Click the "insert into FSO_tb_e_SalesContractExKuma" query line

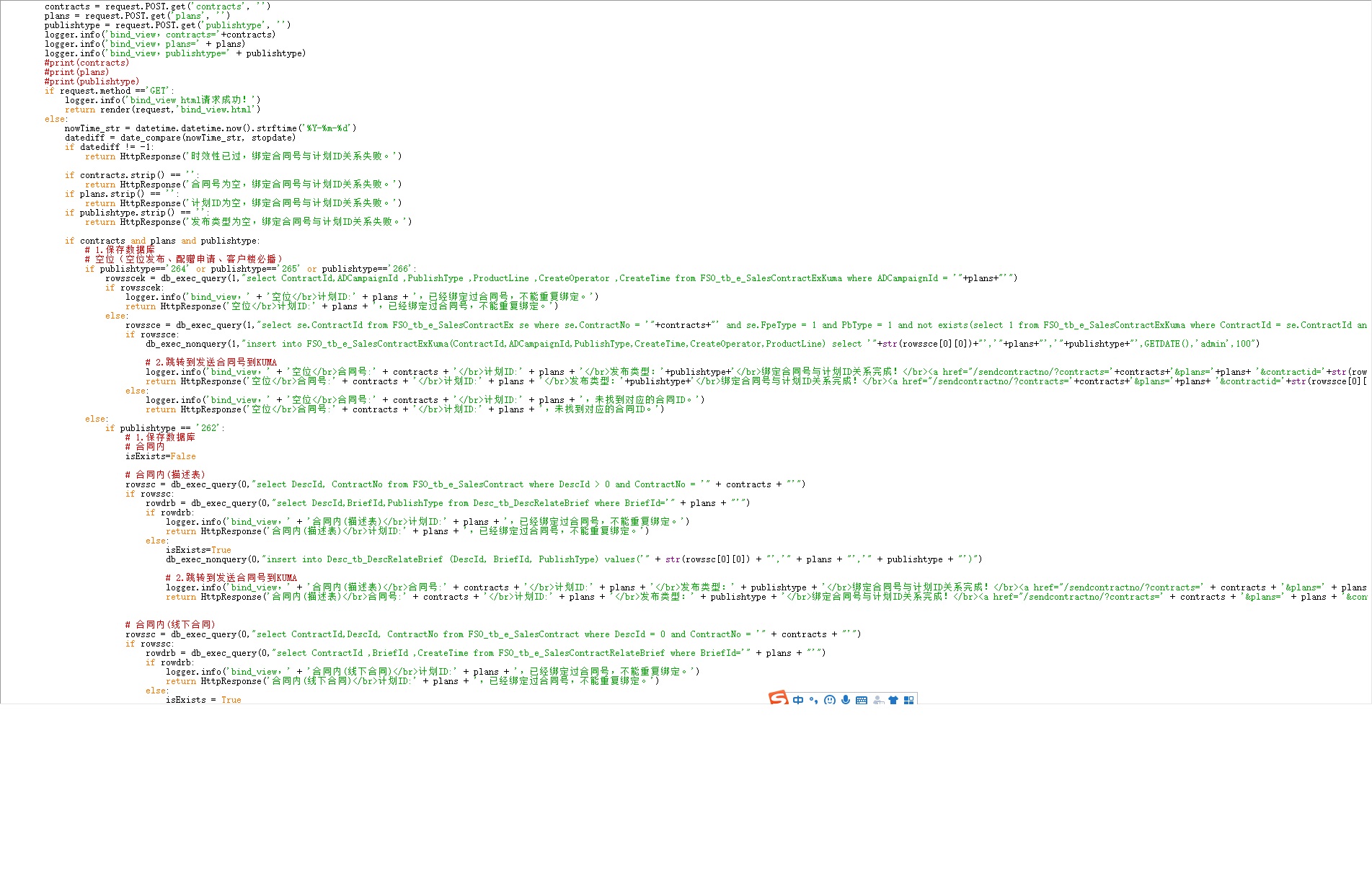coord(703,344)
